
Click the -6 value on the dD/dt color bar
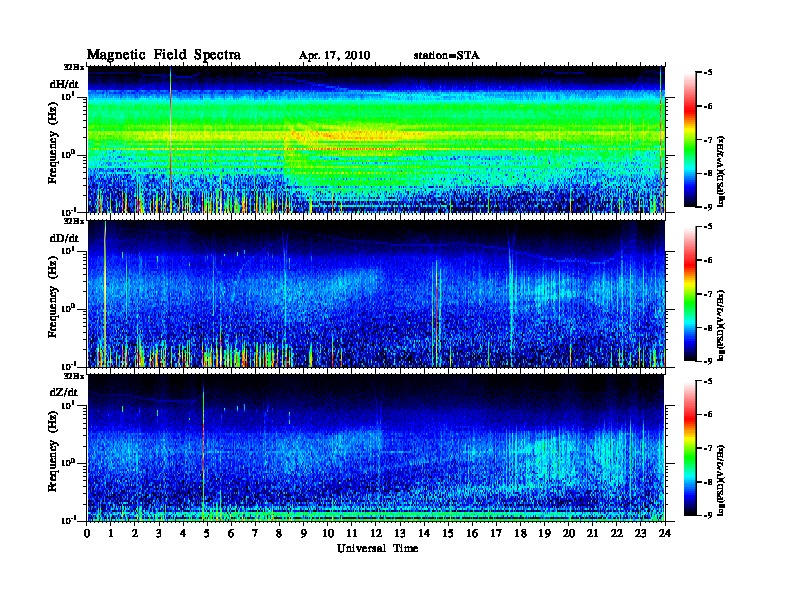point(708,260)
